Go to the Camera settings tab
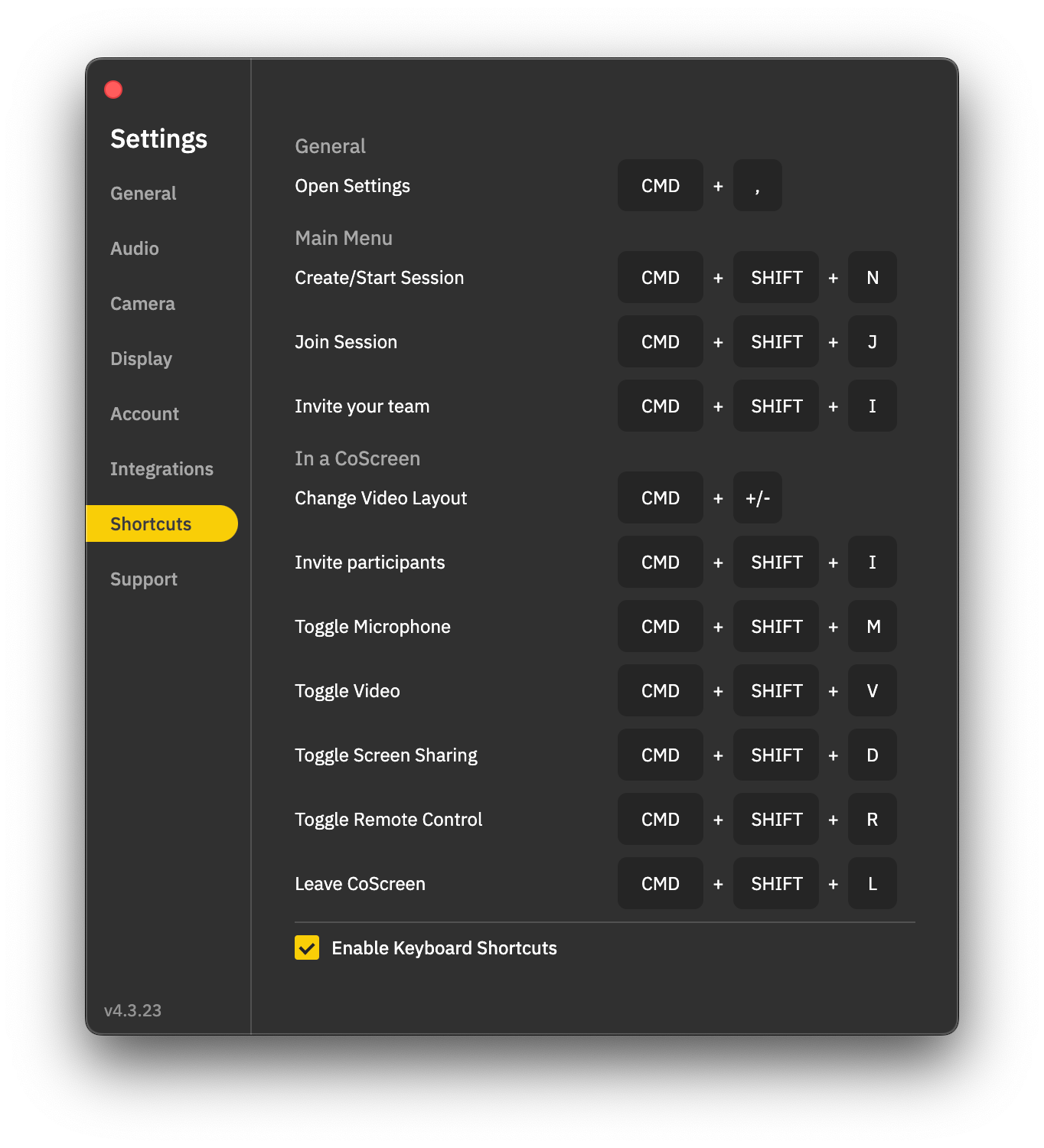Screen dimensions: 1044x1148 pyautogui.click(x=142, y=304)
